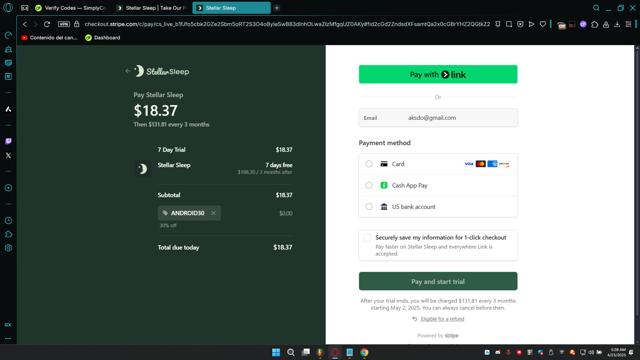Open the workspaces icon beside the tabs
640x360 pixels.
coord(25,8)
